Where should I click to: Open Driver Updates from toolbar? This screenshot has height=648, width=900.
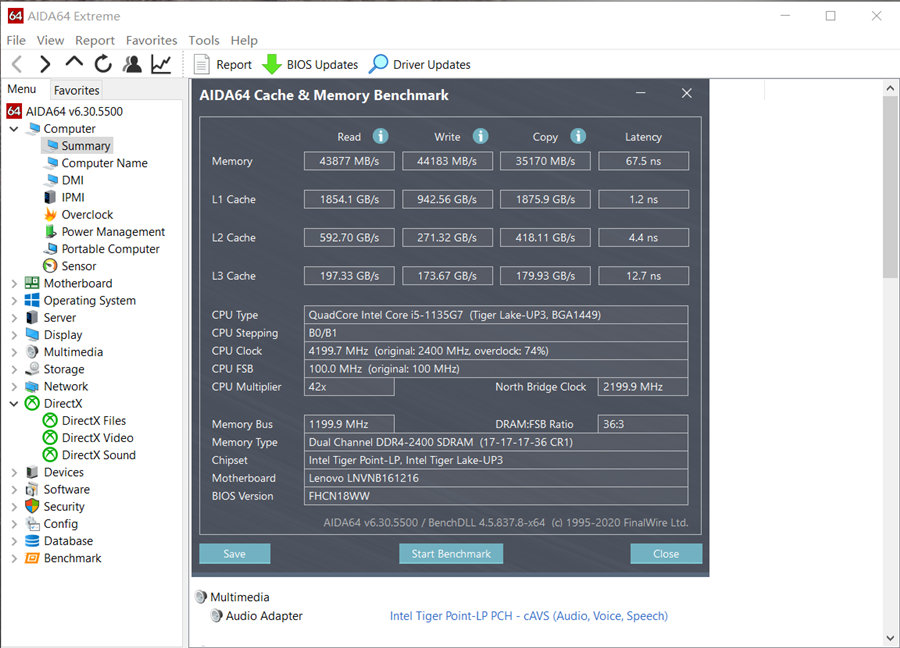coord(420,64)
